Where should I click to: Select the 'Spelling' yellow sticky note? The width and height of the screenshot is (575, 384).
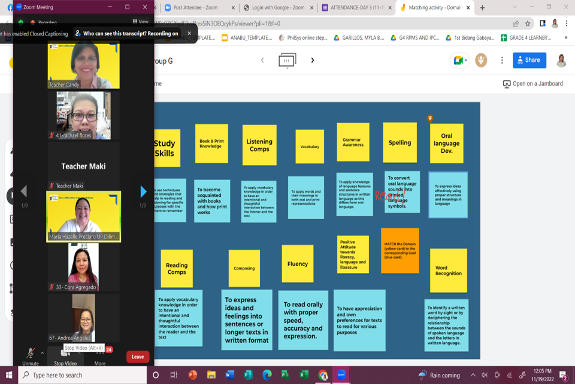coord(400,142)
